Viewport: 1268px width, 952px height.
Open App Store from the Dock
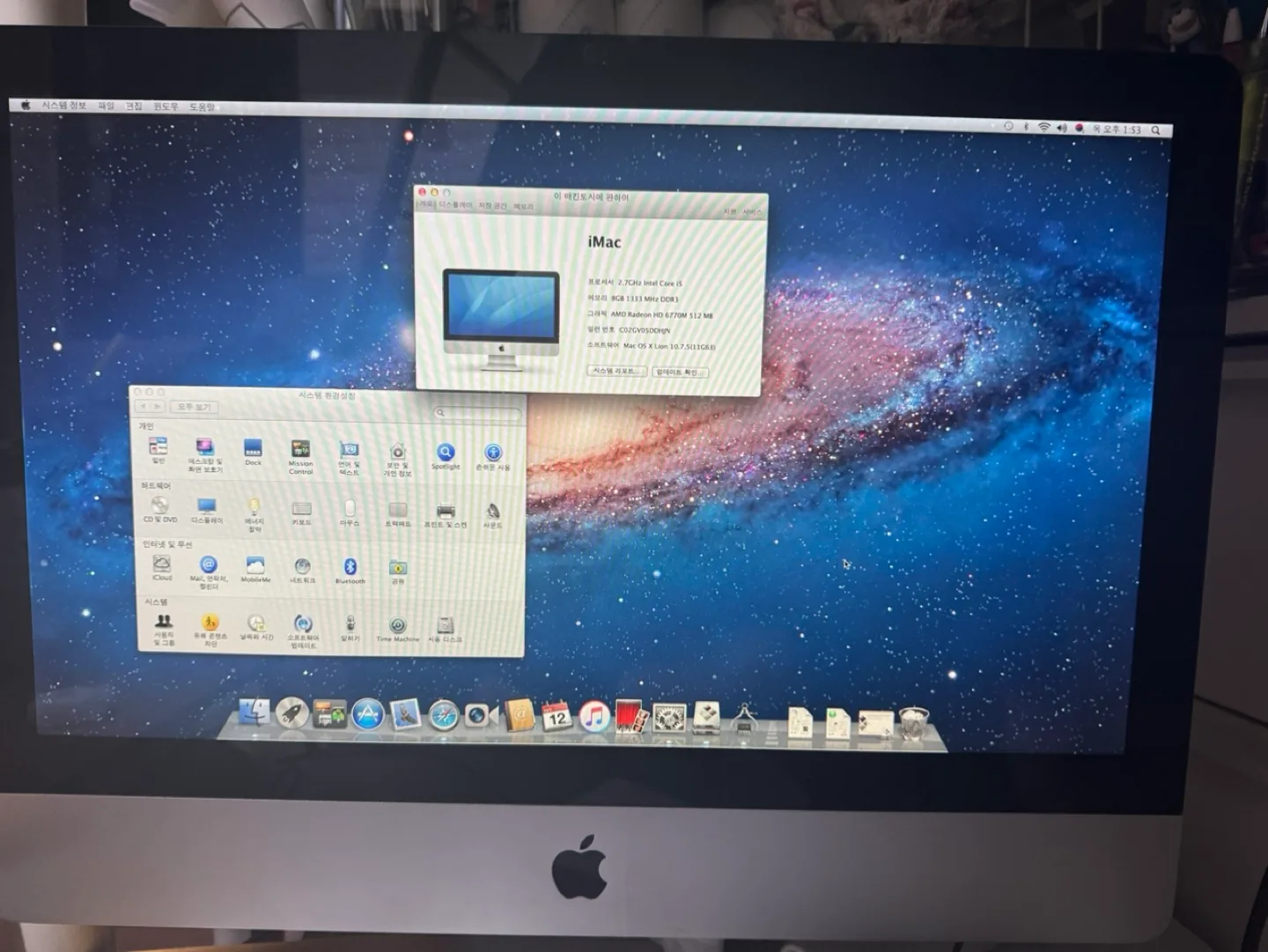367,714
